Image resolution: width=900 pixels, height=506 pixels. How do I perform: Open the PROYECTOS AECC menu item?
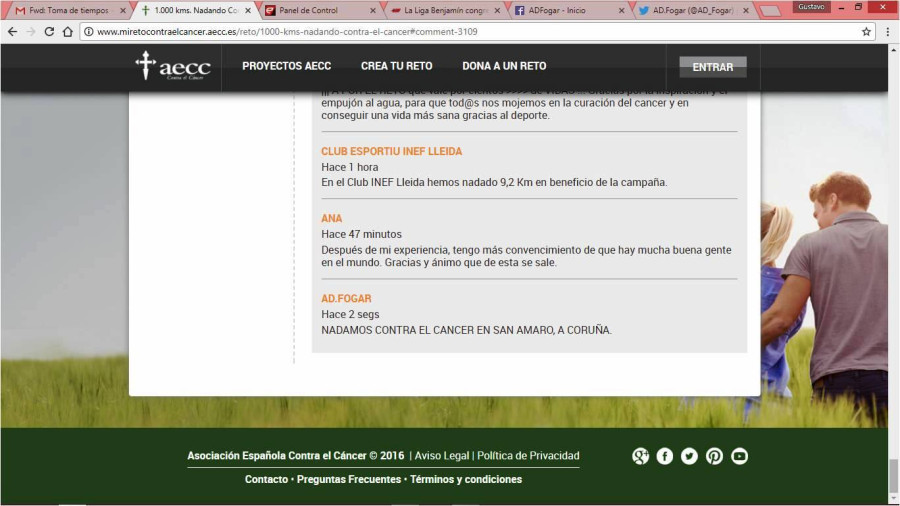(286, 66)
